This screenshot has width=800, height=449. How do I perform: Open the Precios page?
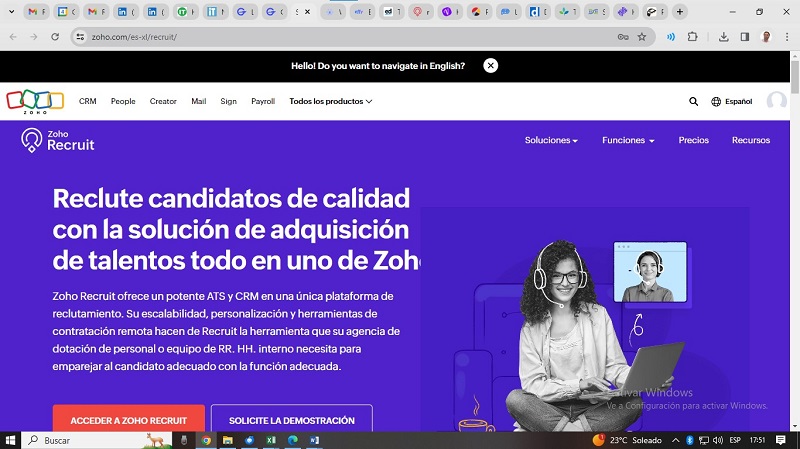pos(693,140)
